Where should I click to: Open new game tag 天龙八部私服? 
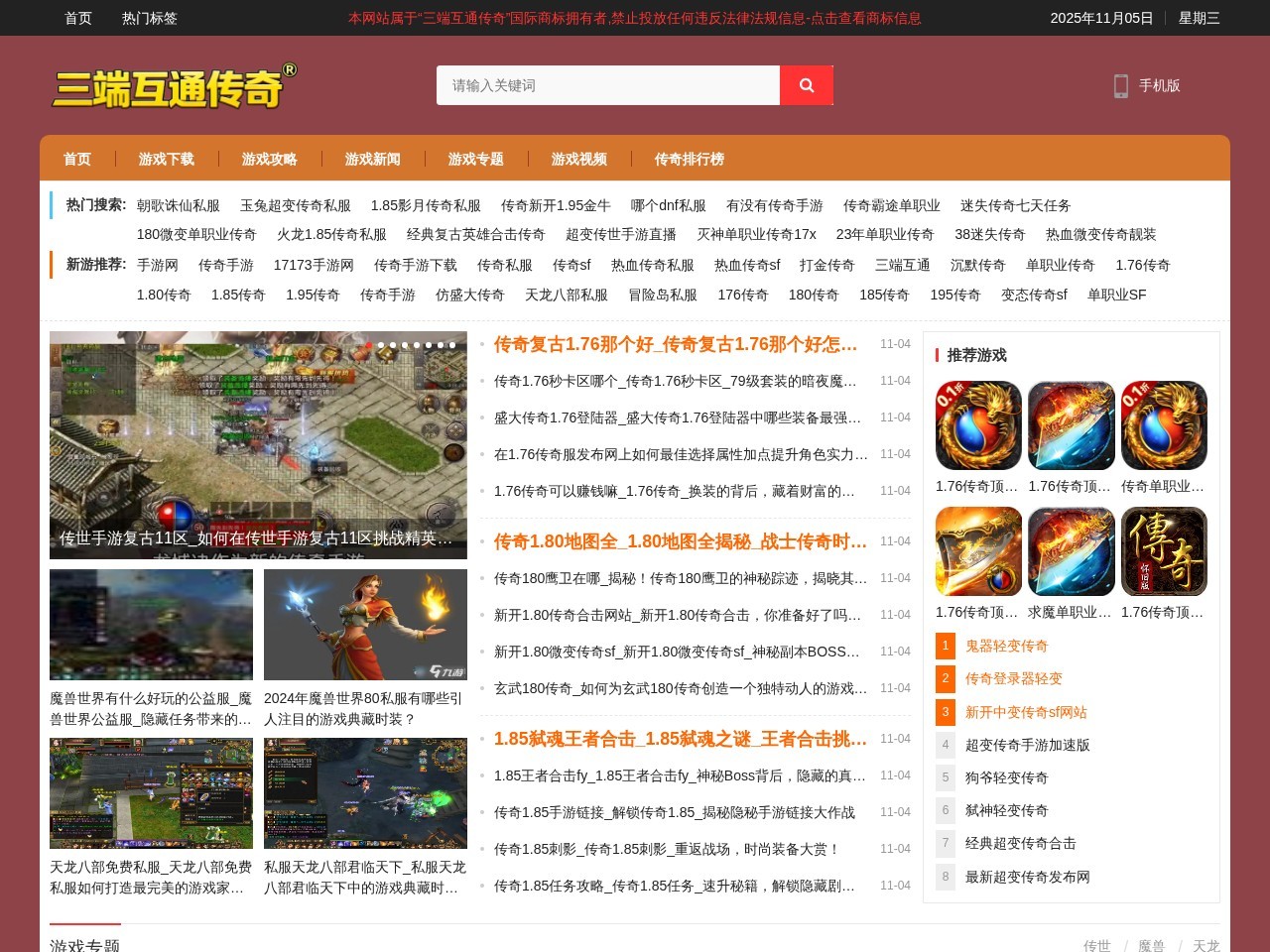point(567,295)
